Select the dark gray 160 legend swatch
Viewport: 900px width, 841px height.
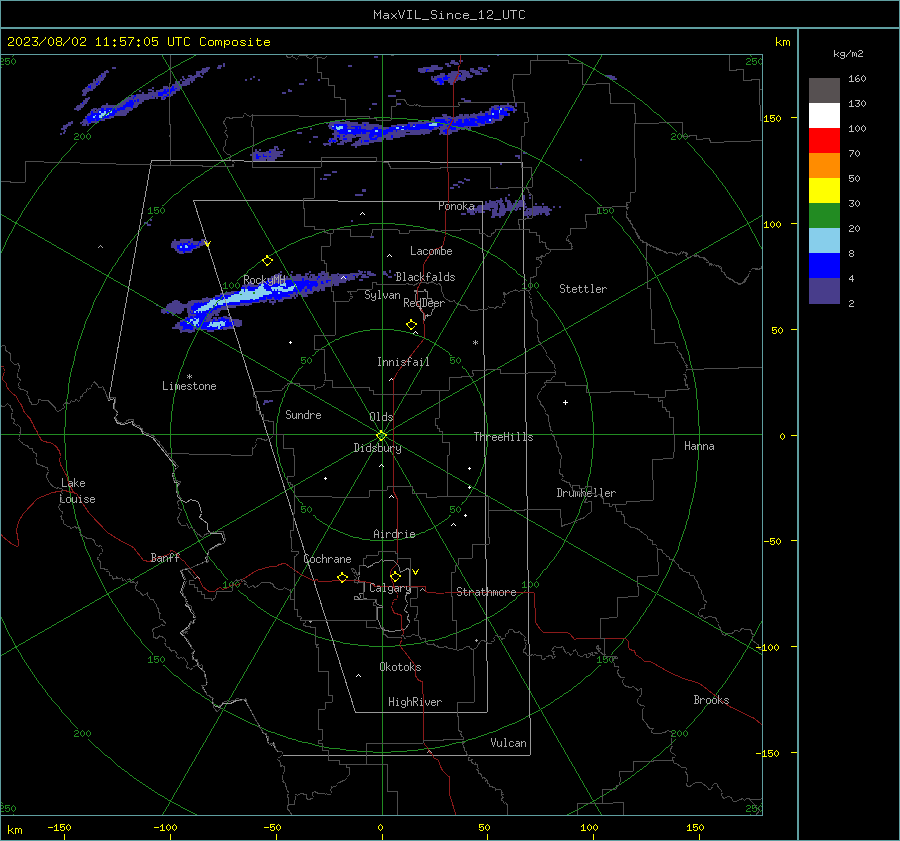[x=824, y=91]
